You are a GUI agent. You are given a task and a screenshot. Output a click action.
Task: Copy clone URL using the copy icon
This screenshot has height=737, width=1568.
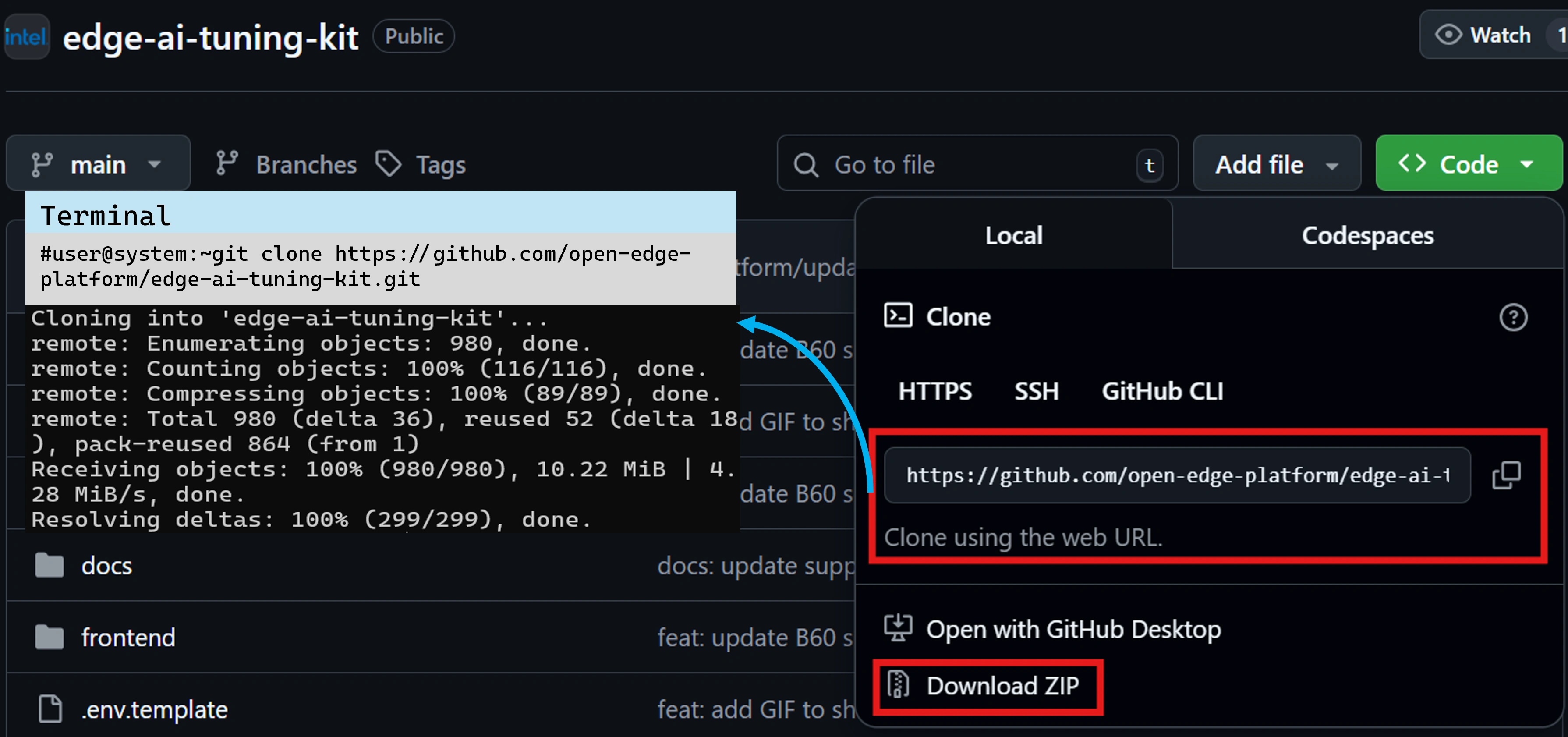pos(1506,475)
